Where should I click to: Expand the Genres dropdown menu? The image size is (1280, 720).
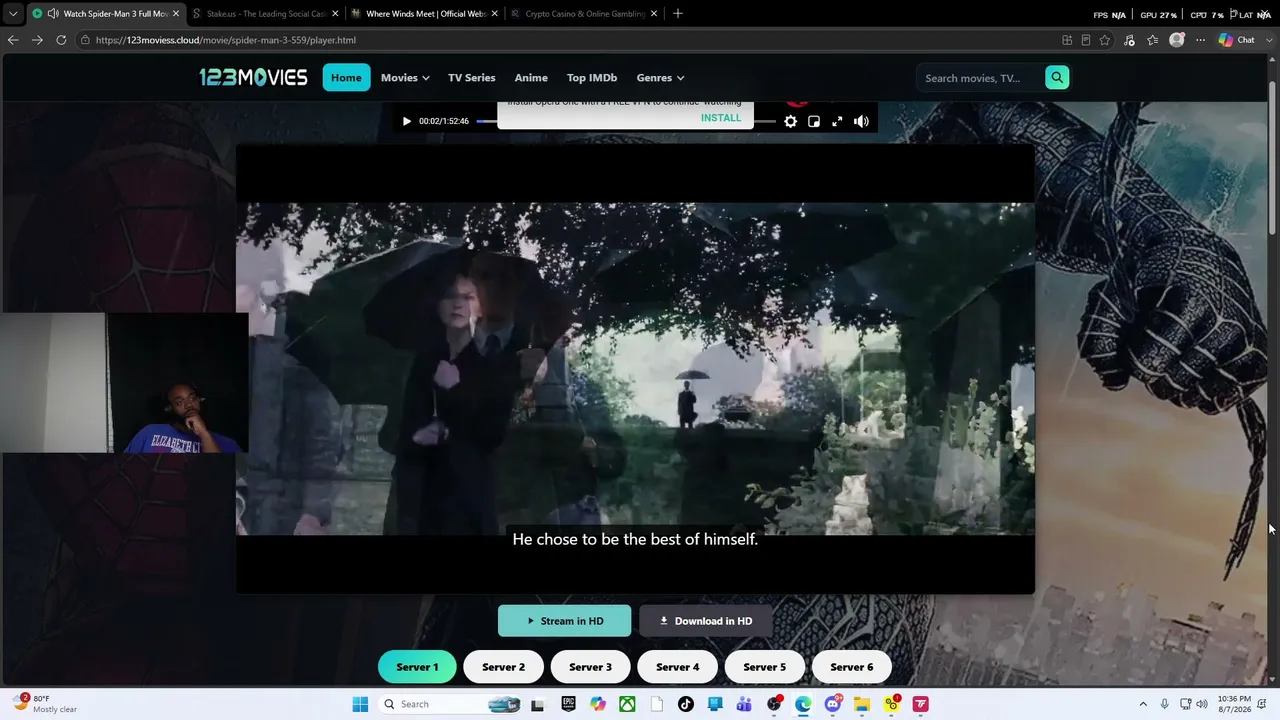(660, 77)
